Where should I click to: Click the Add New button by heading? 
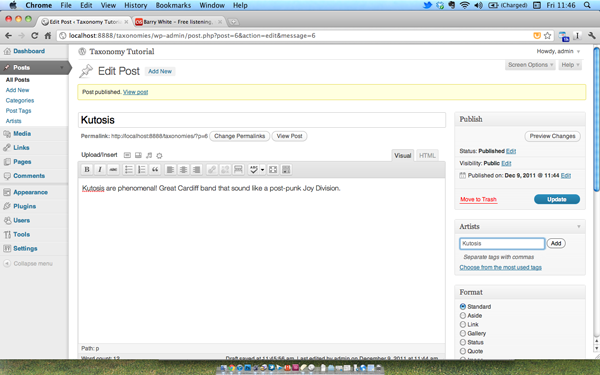tap(160, 71)
